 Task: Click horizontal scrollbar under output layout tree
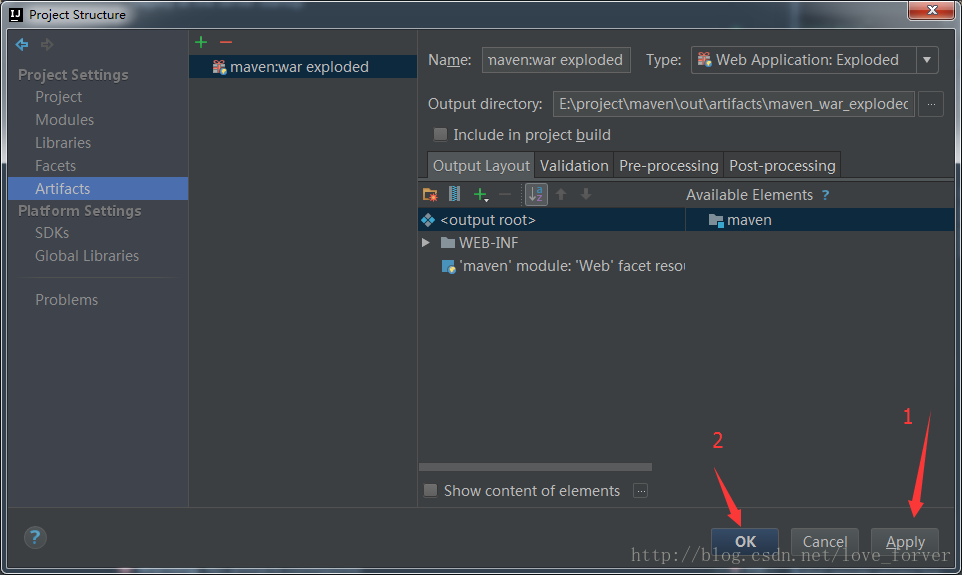point(535,467)
